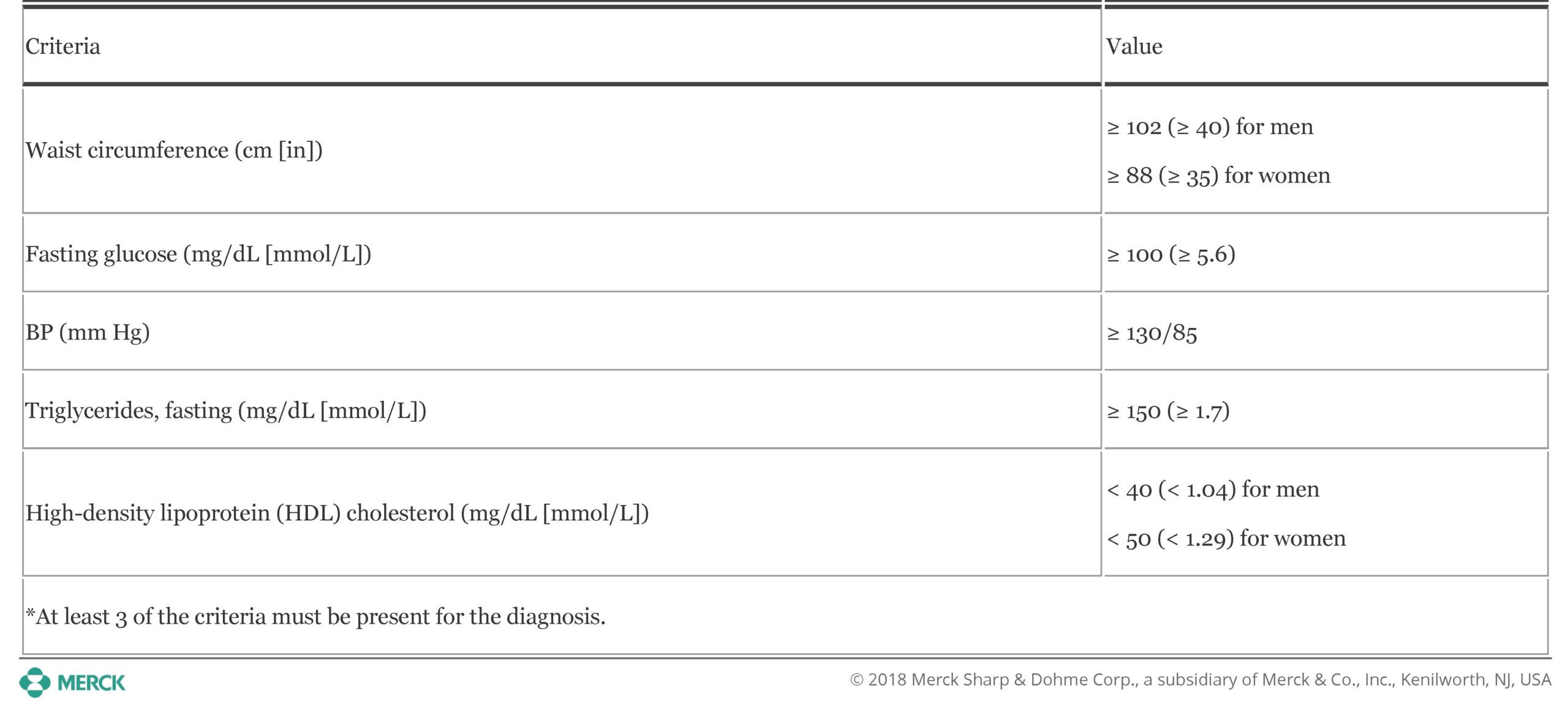1568x710 pixels.
Task: Click the < 40 (< 1.04) for men value
Action: 1213,490
